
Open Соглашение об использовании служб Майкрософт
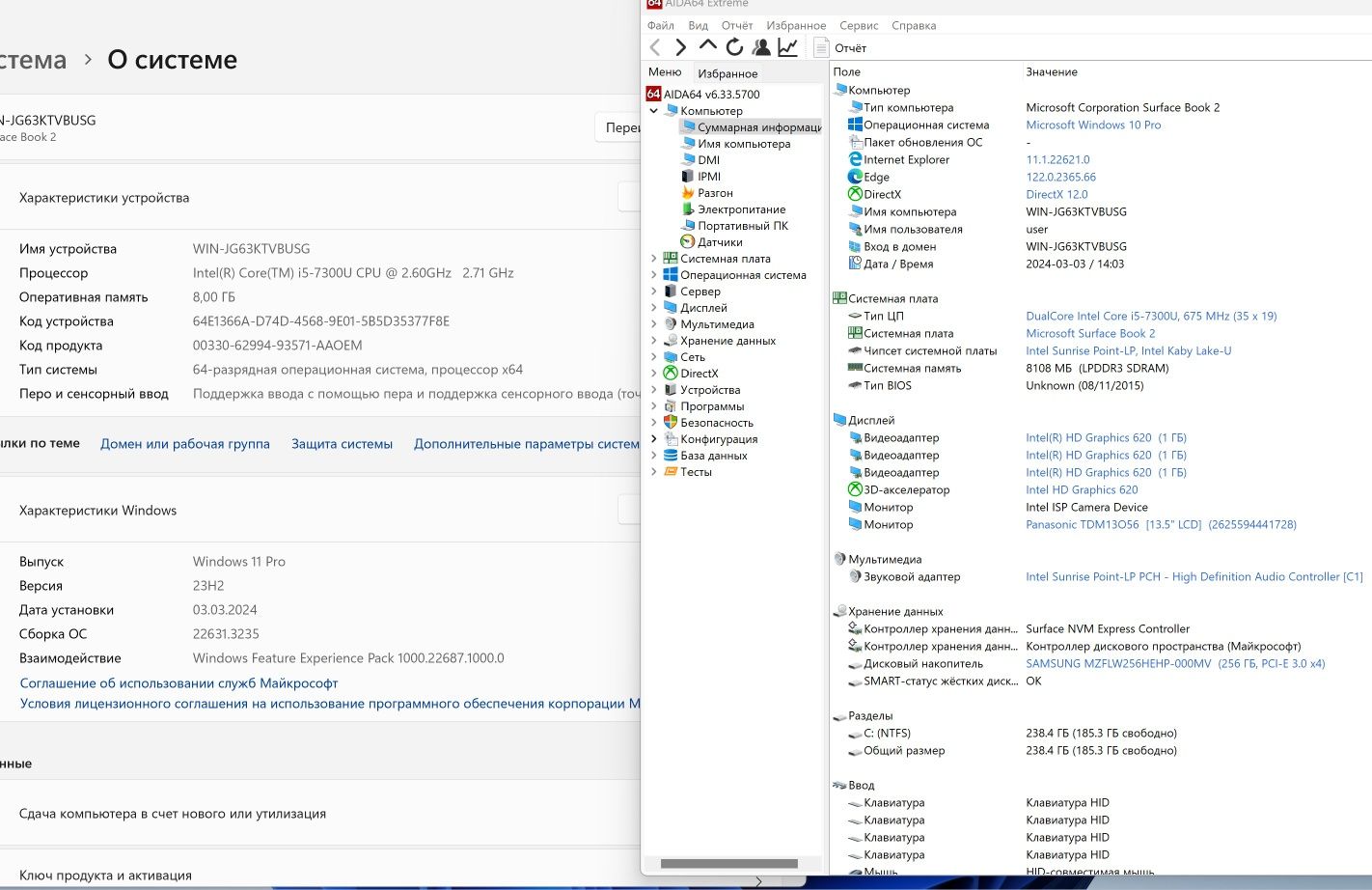click(x=178, y=683)
